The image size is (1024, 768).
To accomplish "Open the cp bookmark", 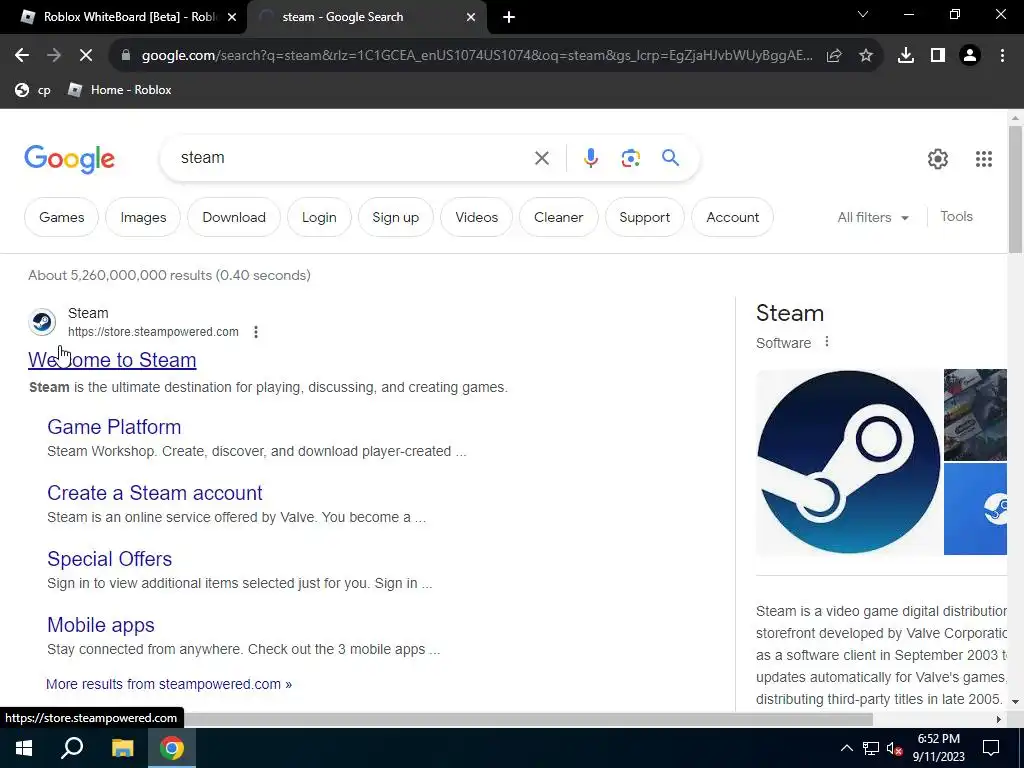I will pos(33,90).
